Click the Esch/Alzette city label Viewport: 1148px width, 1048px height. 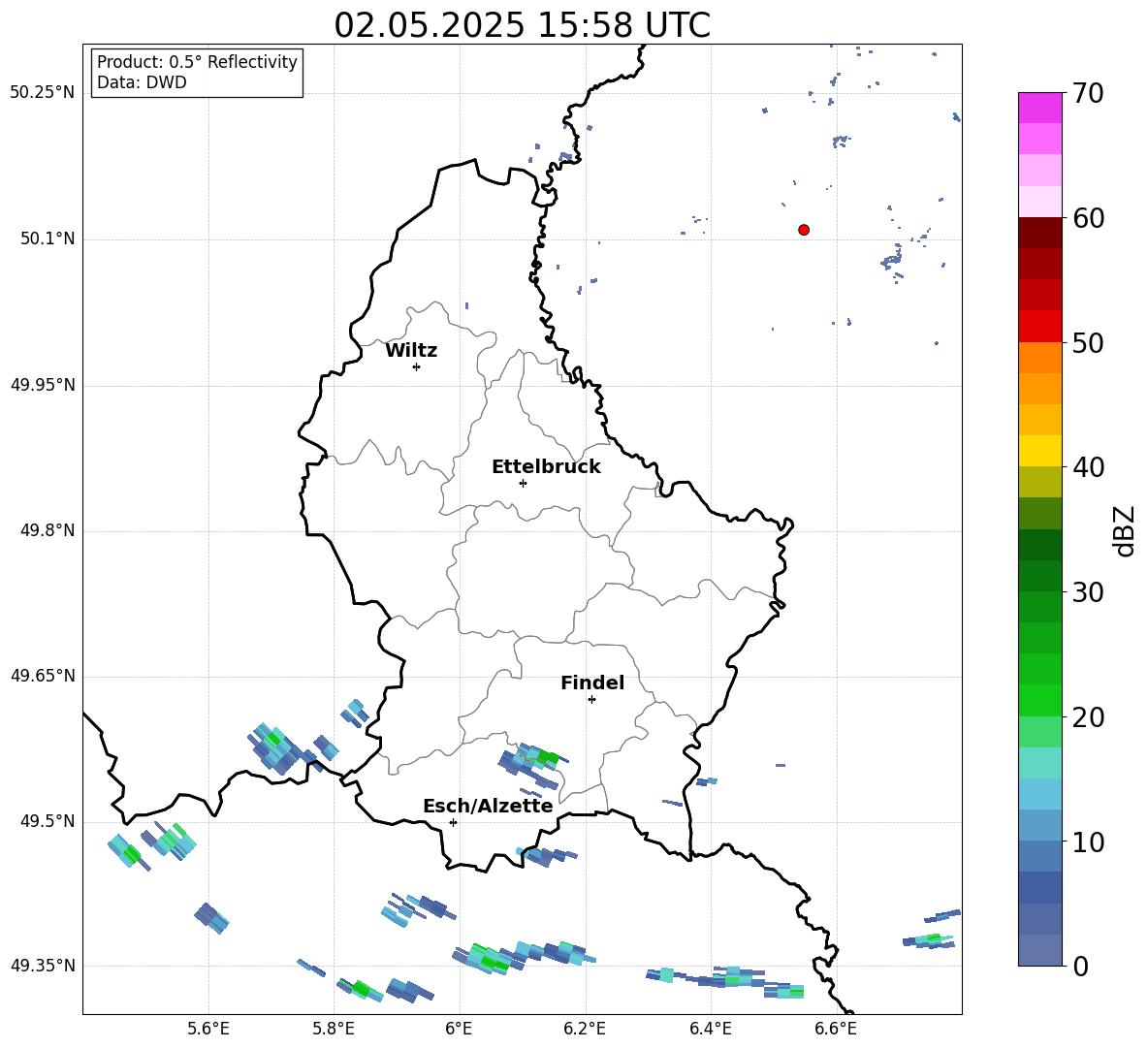(488, 806)
